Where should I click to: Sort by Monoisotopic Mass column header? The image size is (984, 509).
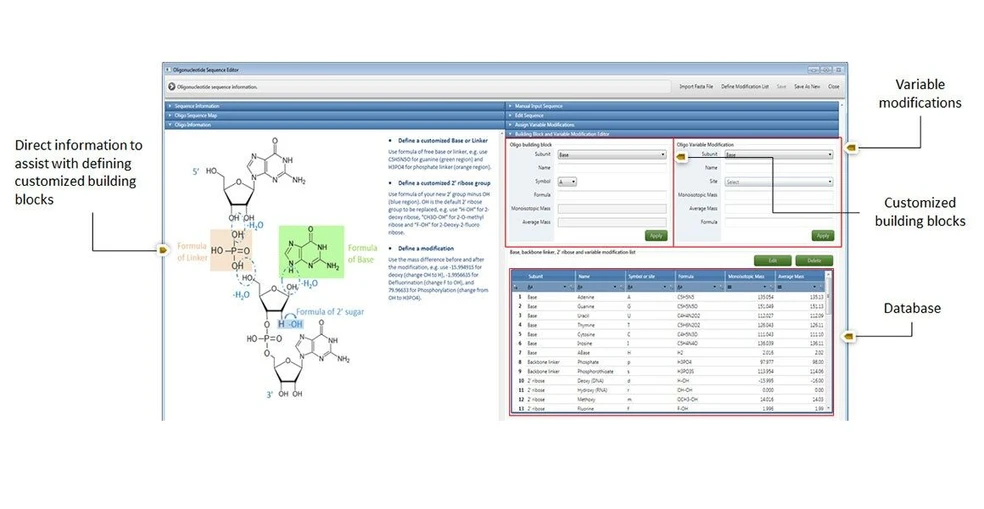[751, 276]
